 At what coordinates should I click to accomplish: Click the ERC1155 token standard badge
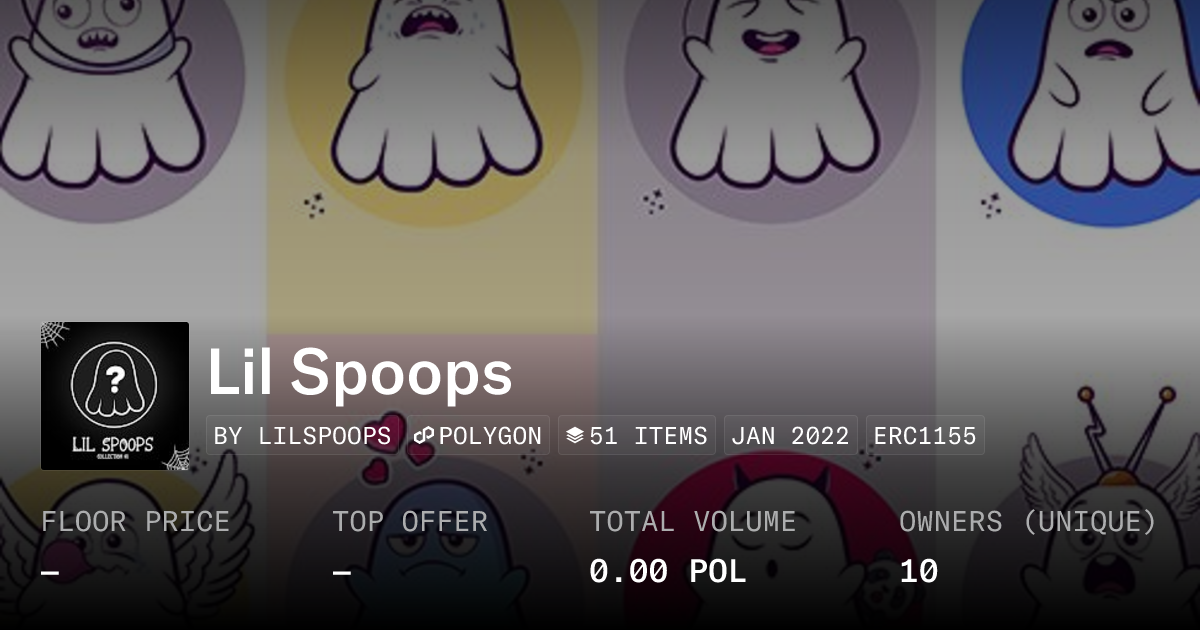pyautogui.click(x=925, y=436)
